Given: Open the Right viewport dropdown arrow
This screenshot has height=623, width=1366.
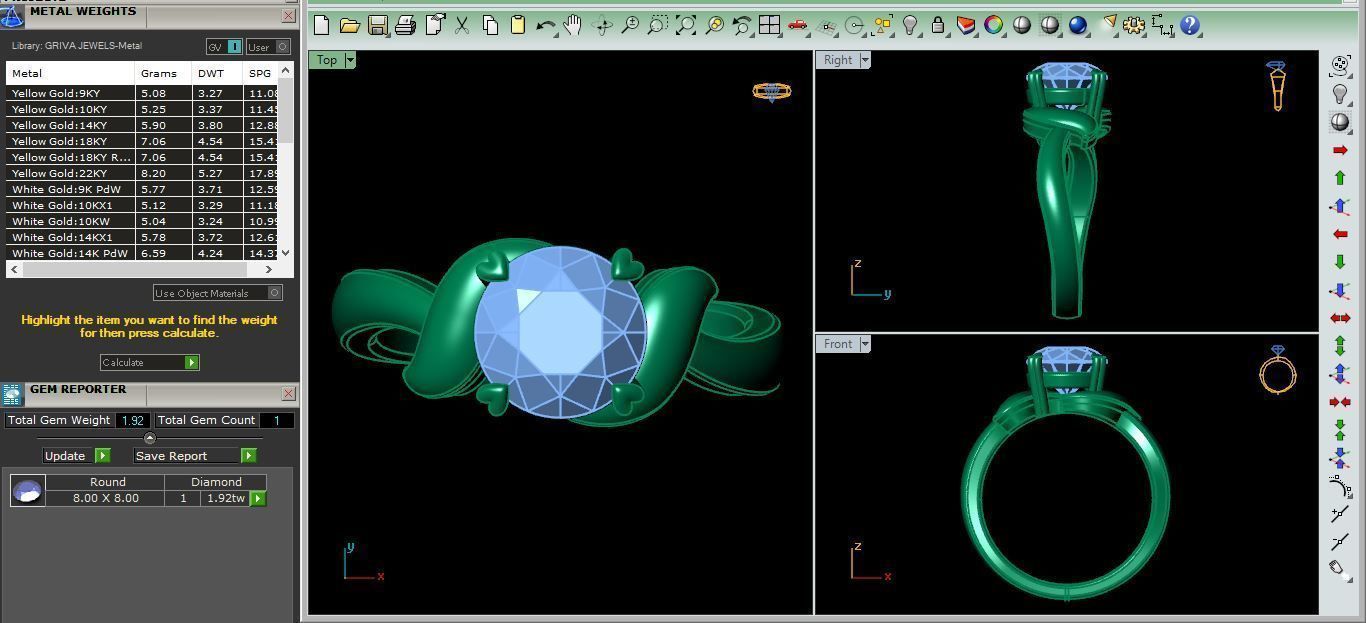Looking at the screenshot, I should 865,60.
